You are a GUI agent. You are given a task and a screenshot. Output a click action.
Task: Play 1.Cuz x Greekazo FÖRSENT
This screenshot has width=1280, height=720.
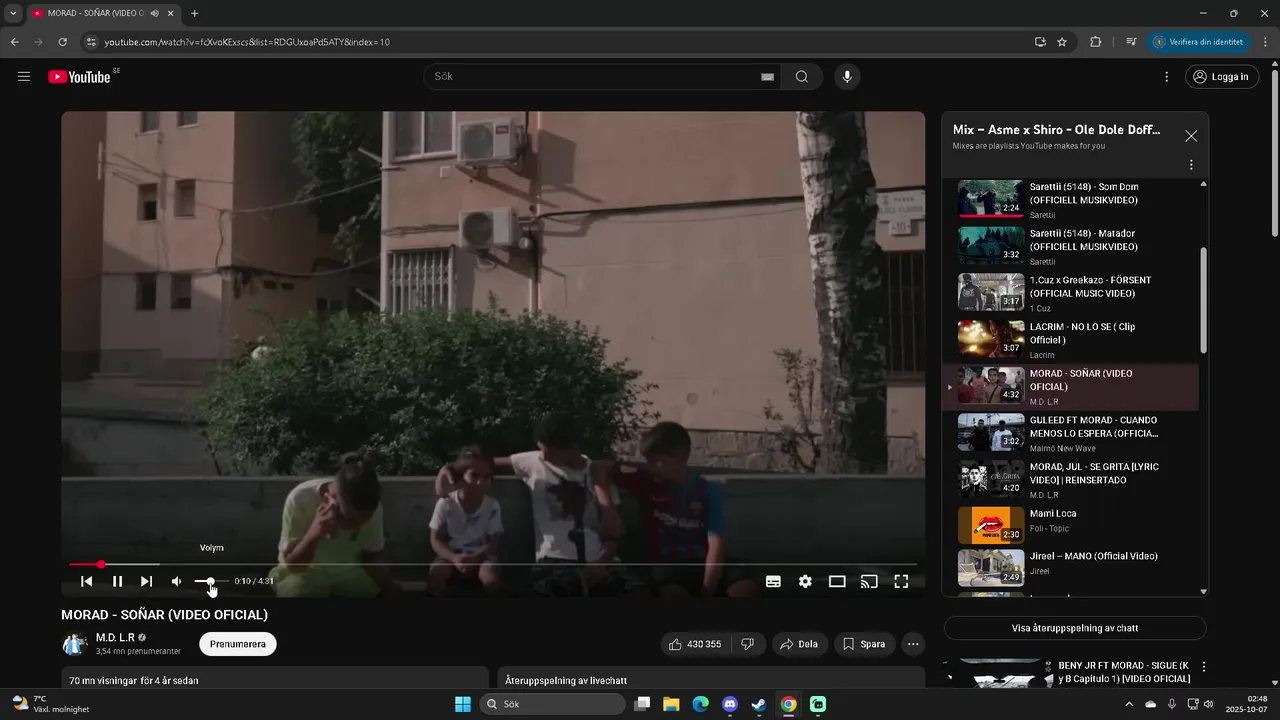click(x=1070, y=293)
